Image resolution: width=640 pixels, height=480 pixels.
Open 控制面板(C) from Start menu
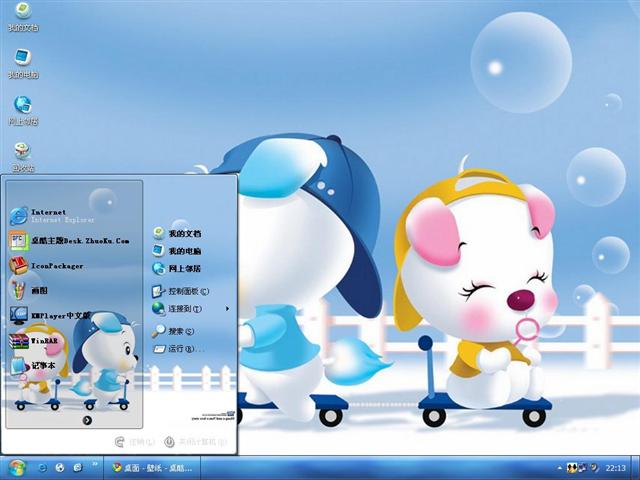tap(180, 291)
